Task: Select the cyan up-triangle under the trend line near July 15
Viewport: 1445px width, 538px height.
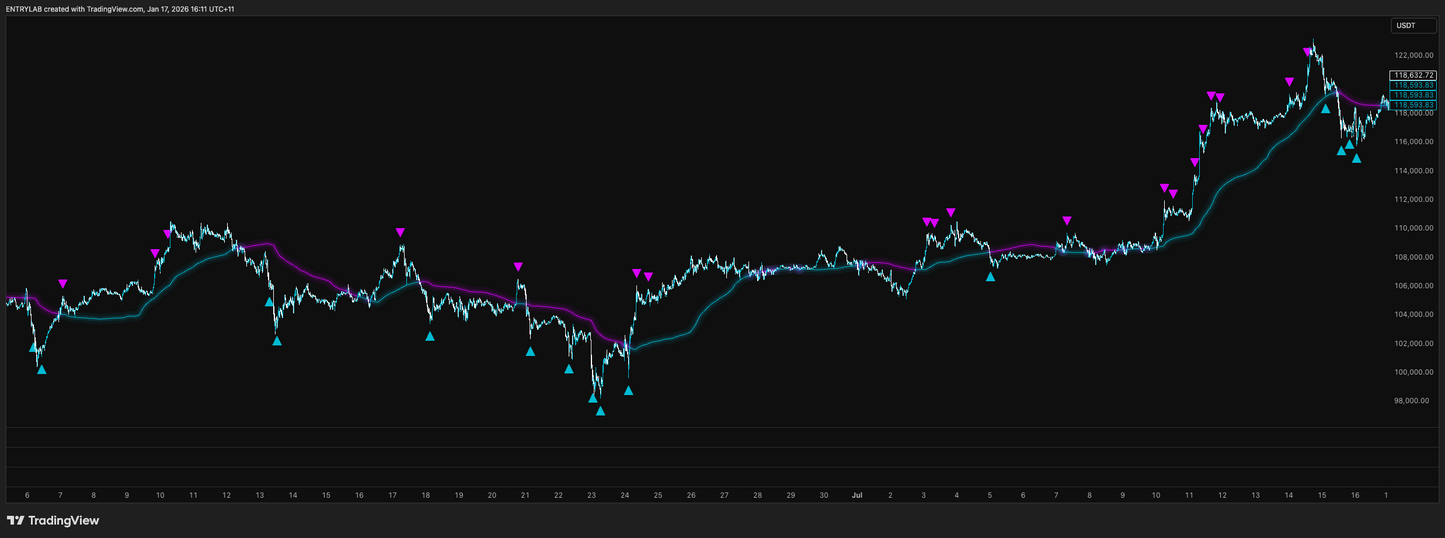Action: click(1326, 108)
